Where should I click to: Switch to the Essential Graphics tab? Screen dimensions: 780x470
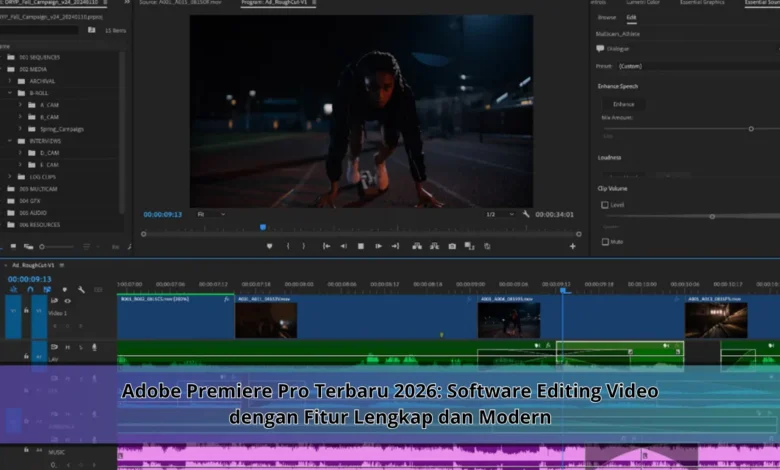click(702, 2)
